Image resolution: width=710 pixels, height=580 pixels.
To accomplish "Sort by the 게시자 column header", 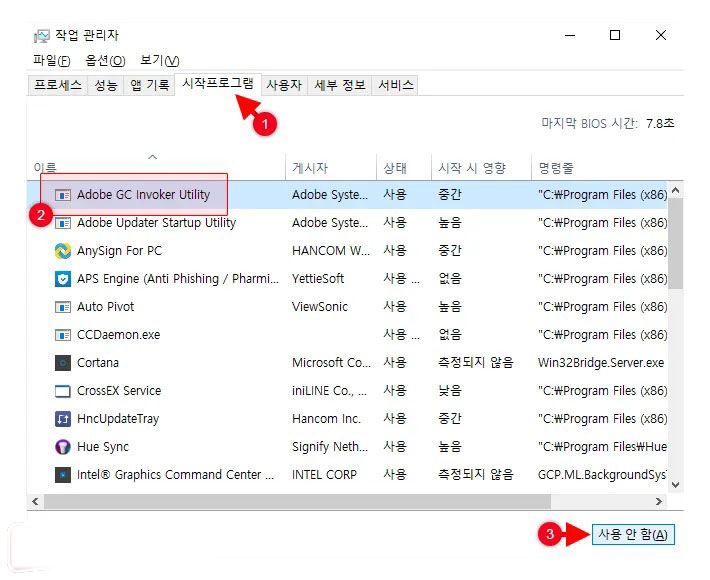I will pyautogui.click(x=331, y=167).
